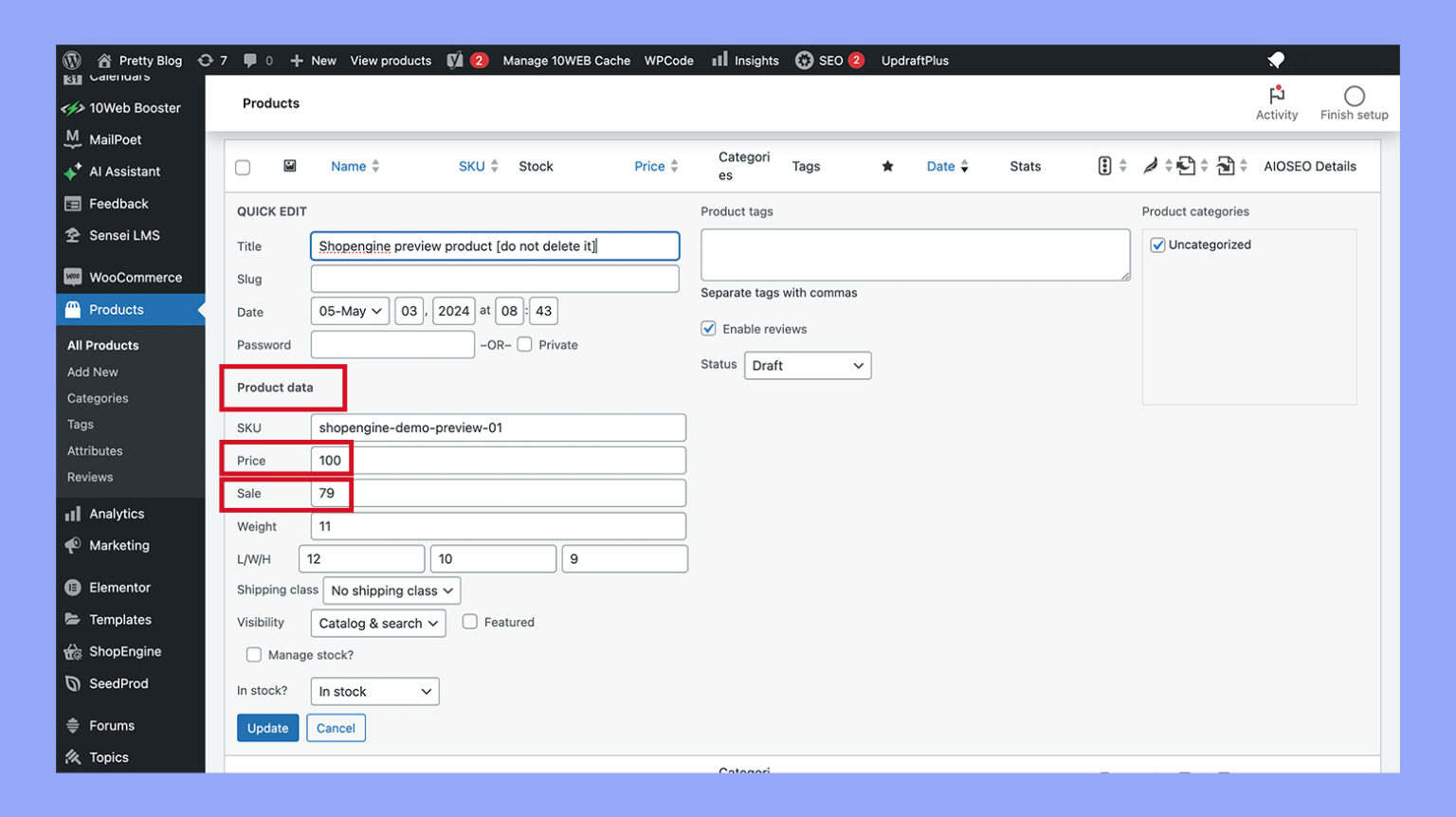Open the In stock dropdown

[x=373, y=691]
